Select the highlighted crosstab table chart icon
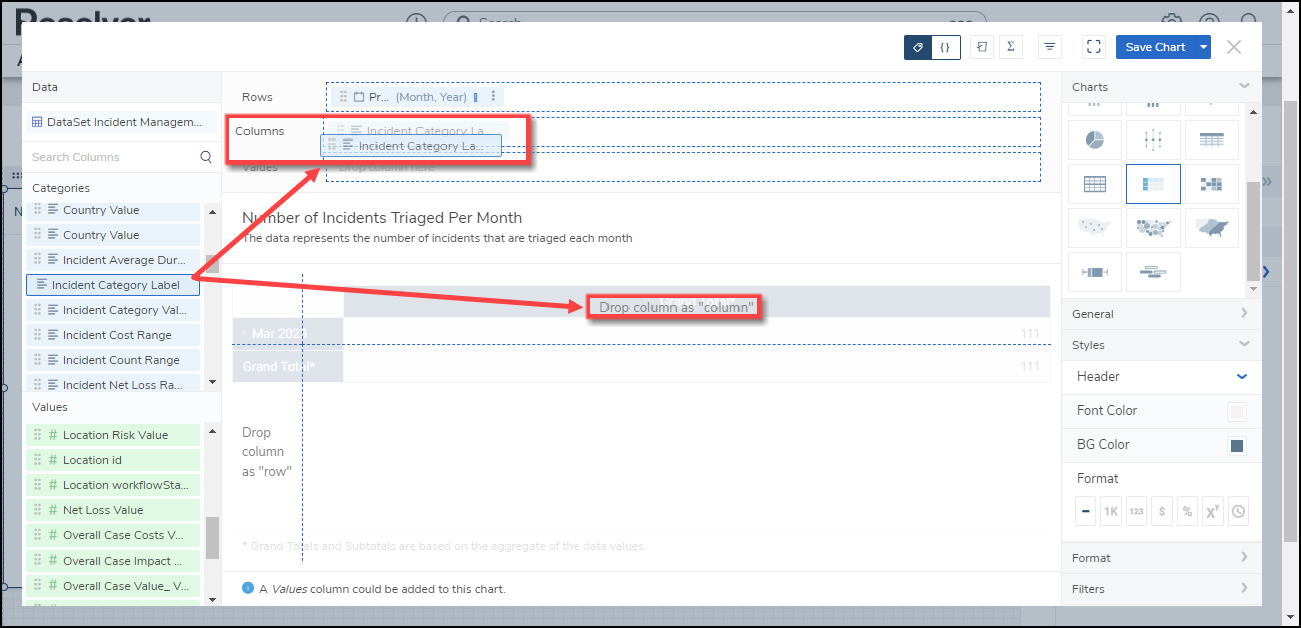Screen dimensions: 1301x628 click(x=1153, y=184)
